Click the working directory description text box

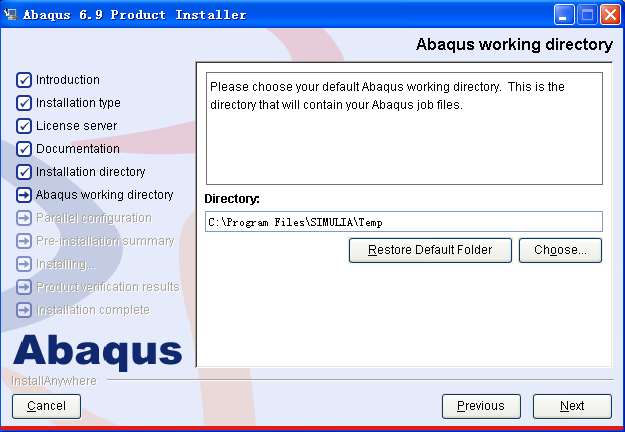(404, 128)
